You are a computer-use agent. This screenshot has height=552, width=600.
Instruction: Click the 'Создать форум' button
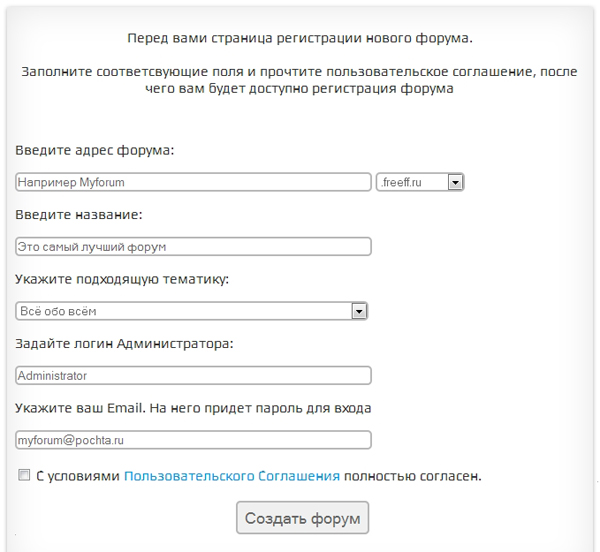coord(302,518)
